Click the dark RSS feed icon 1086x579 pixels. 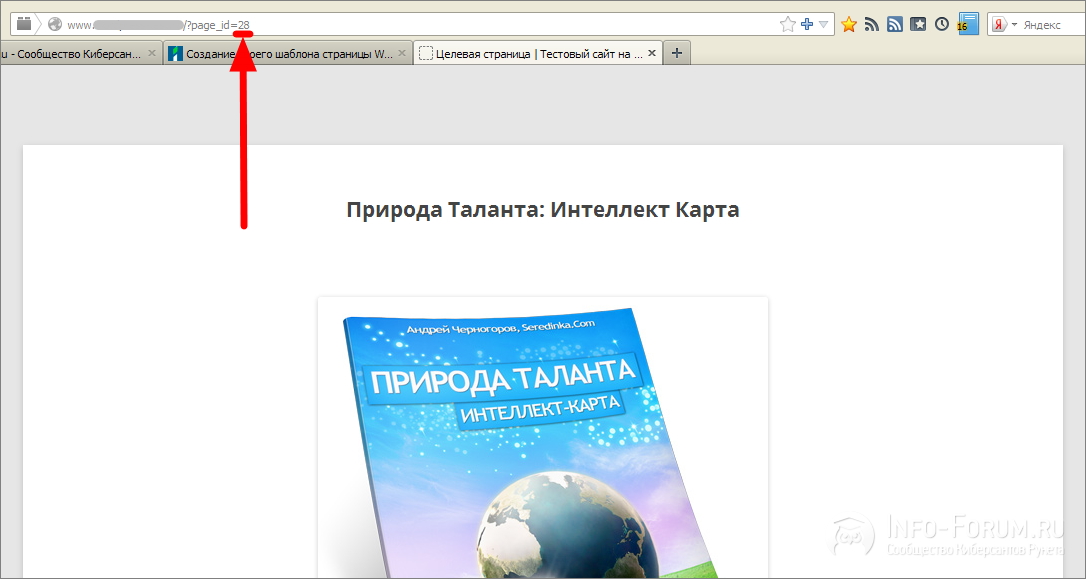click(x=872, y=25)
